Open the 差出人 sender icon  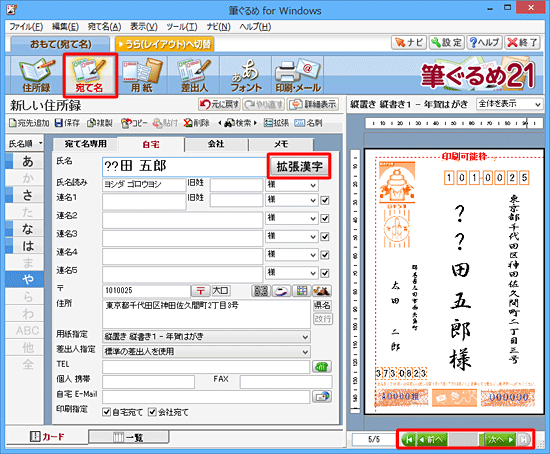(x=194, y=75)
